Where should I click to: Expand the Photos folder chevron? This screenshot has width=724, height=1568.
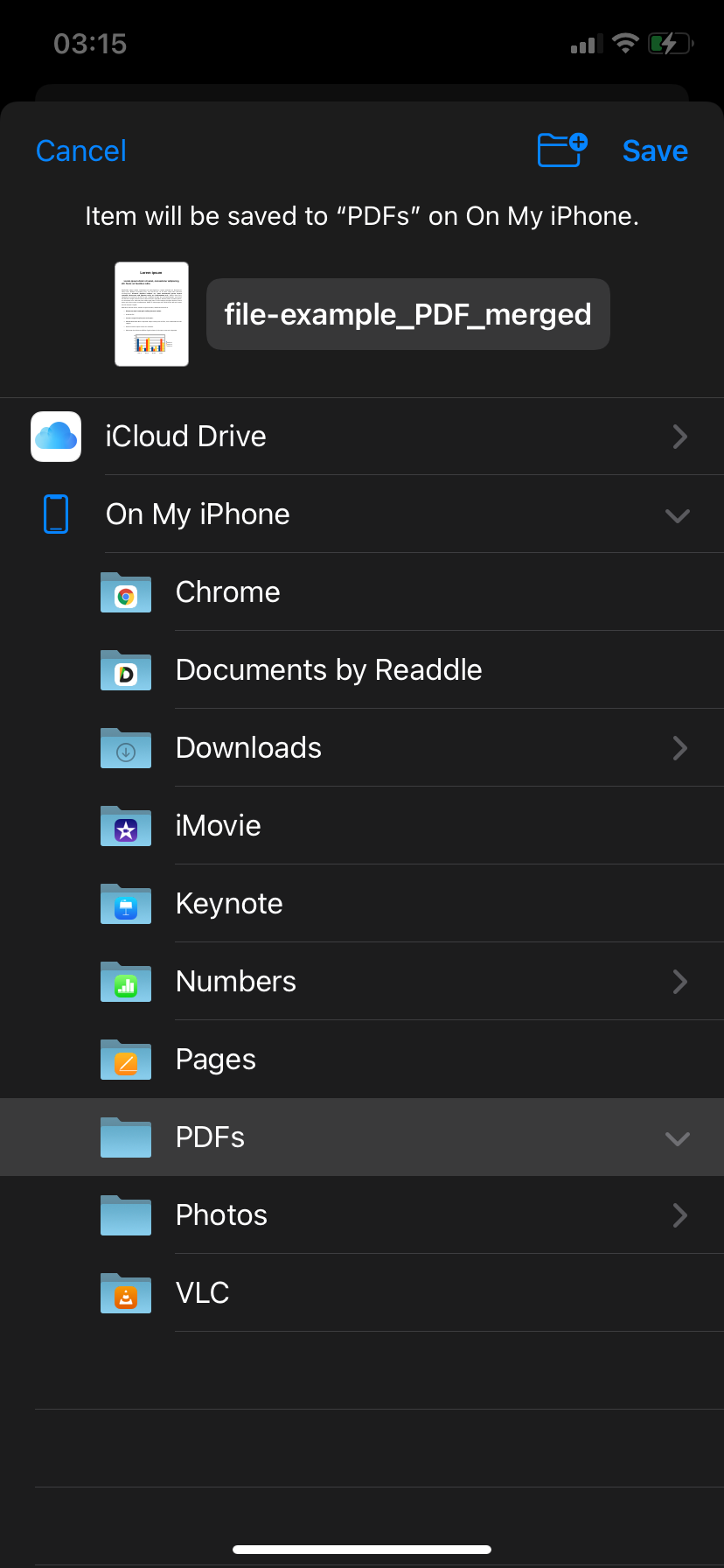point(679,1215)
